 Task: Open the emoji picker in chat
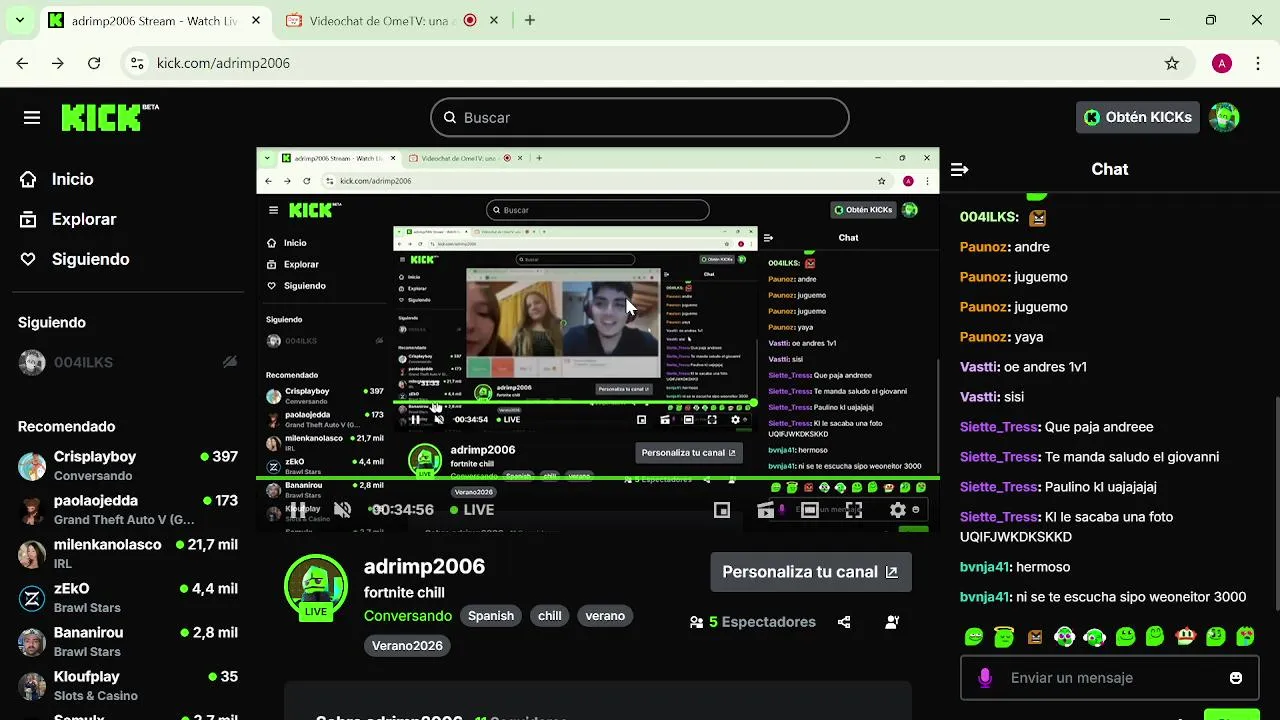click(1236, 678)
